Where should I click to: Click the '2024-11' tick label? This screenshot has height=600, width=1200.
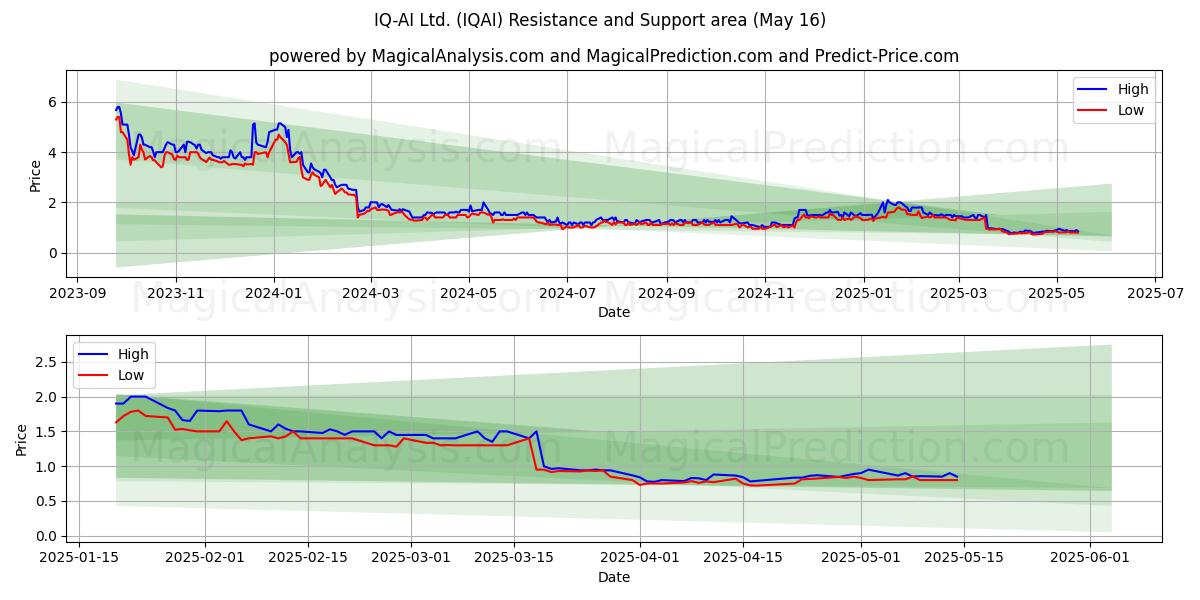point(765,294)
